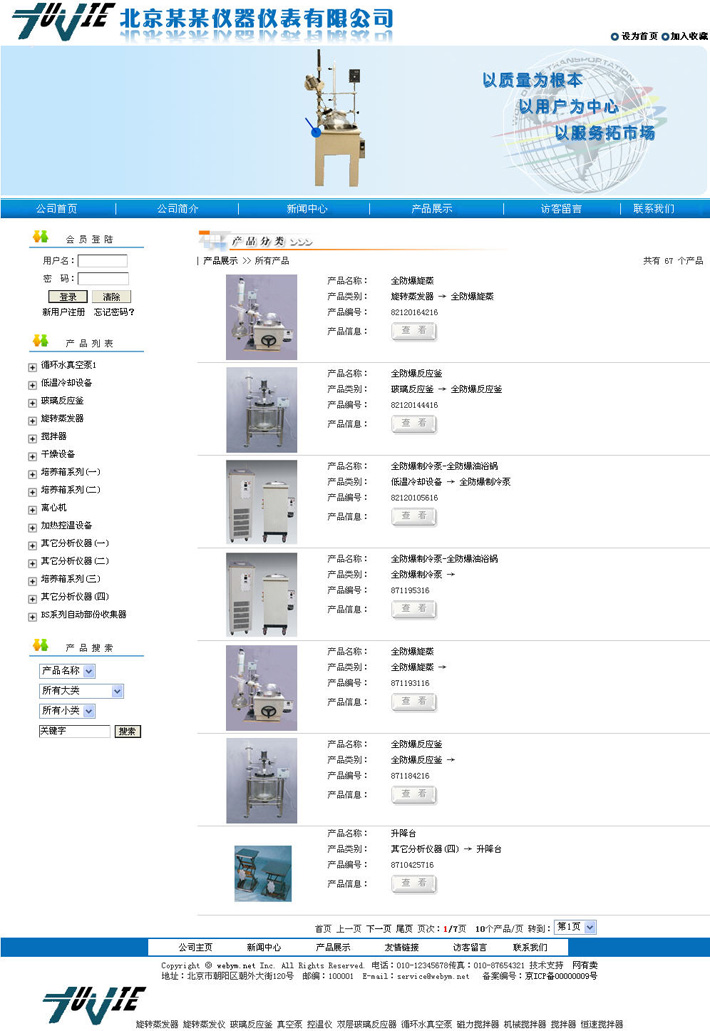Click the 设为首页 bullet icon
Screen dimensions: 710x1031
point(615,37)
